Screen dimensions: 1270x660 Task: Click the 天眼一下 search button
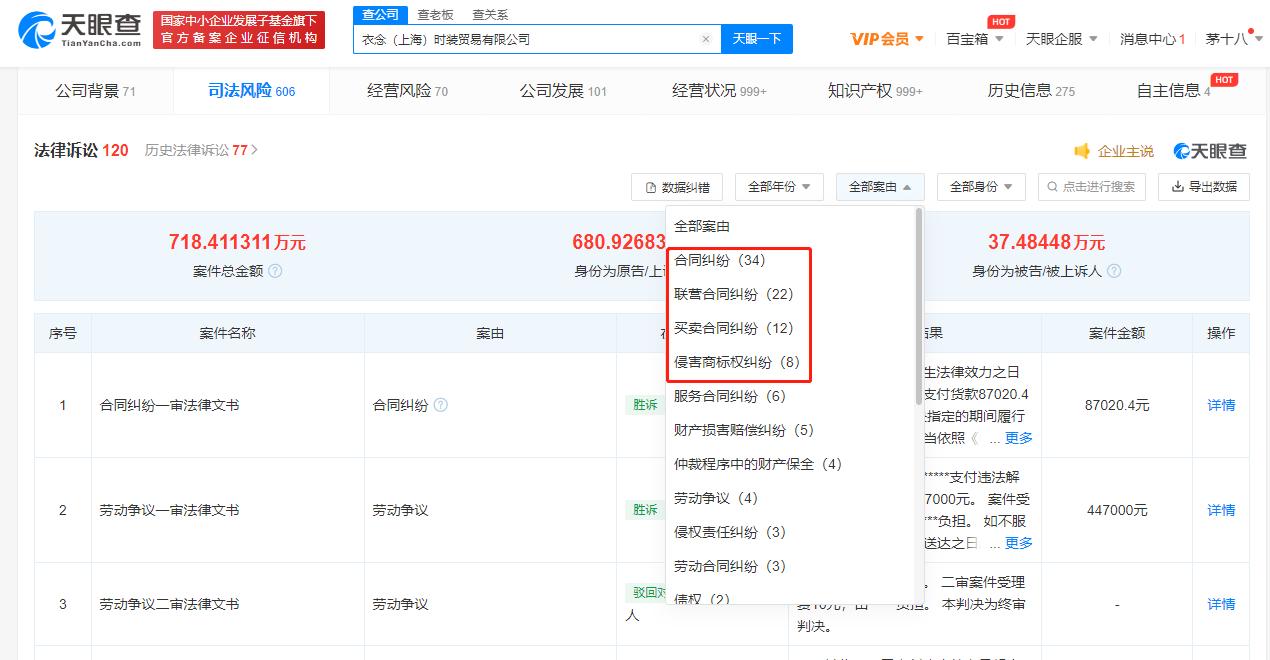[x=756, y=38]
